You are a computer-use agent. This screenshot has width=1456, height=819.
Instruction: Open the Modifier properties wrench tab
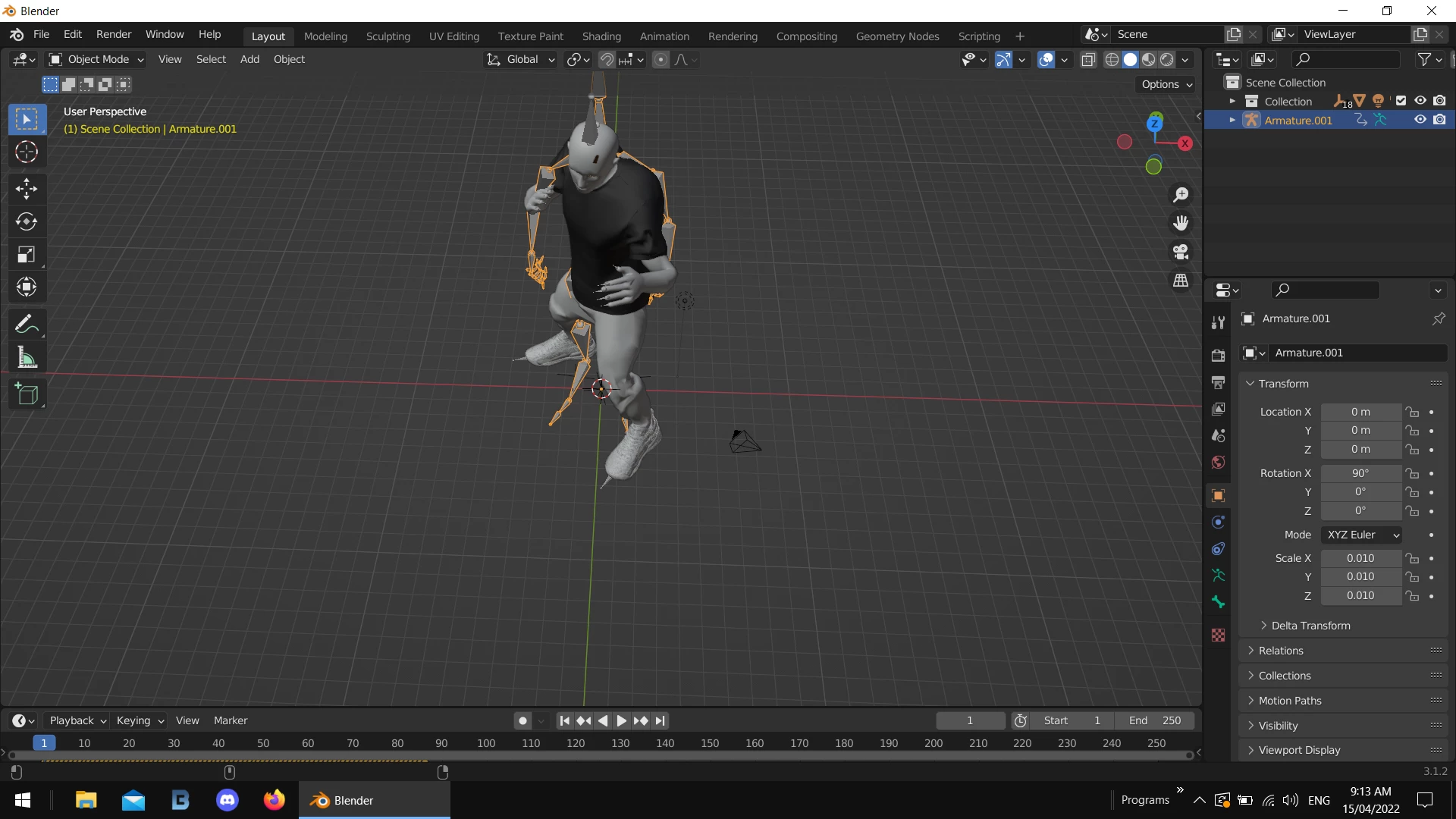[x=1219, y=322]
